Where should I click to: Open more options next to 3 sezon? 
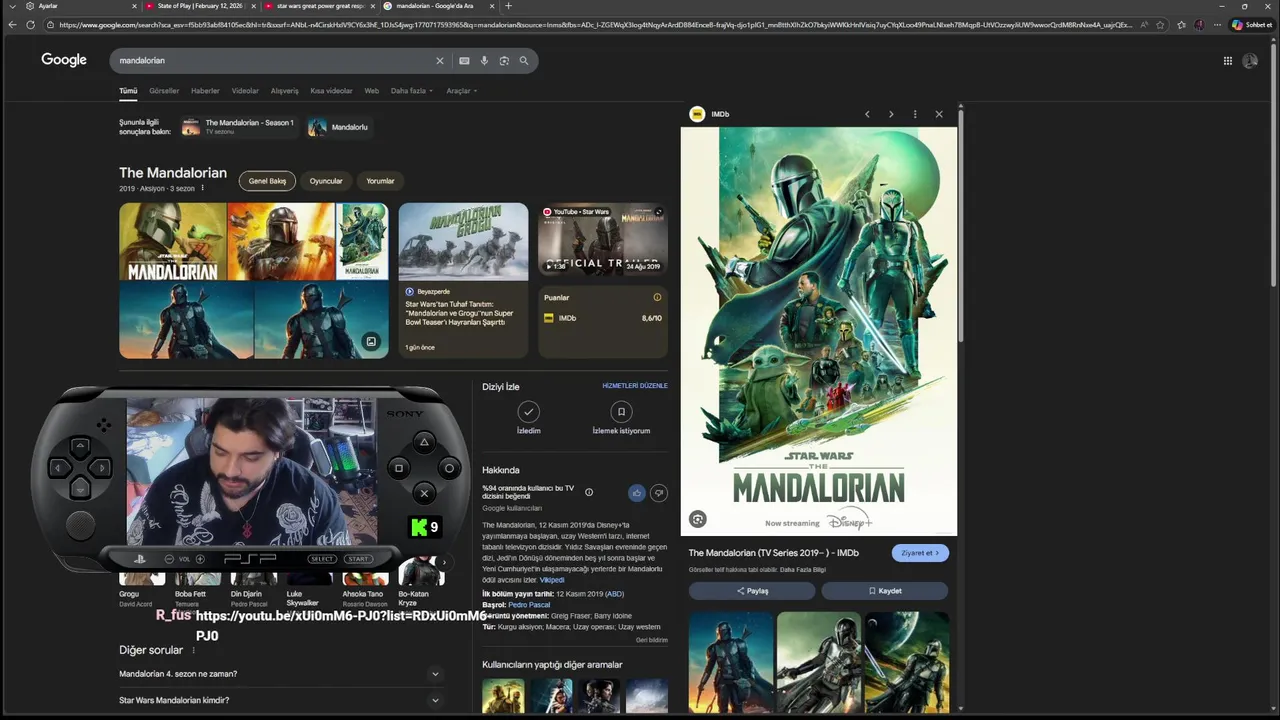pyautogui.click(x=202, y=188)
